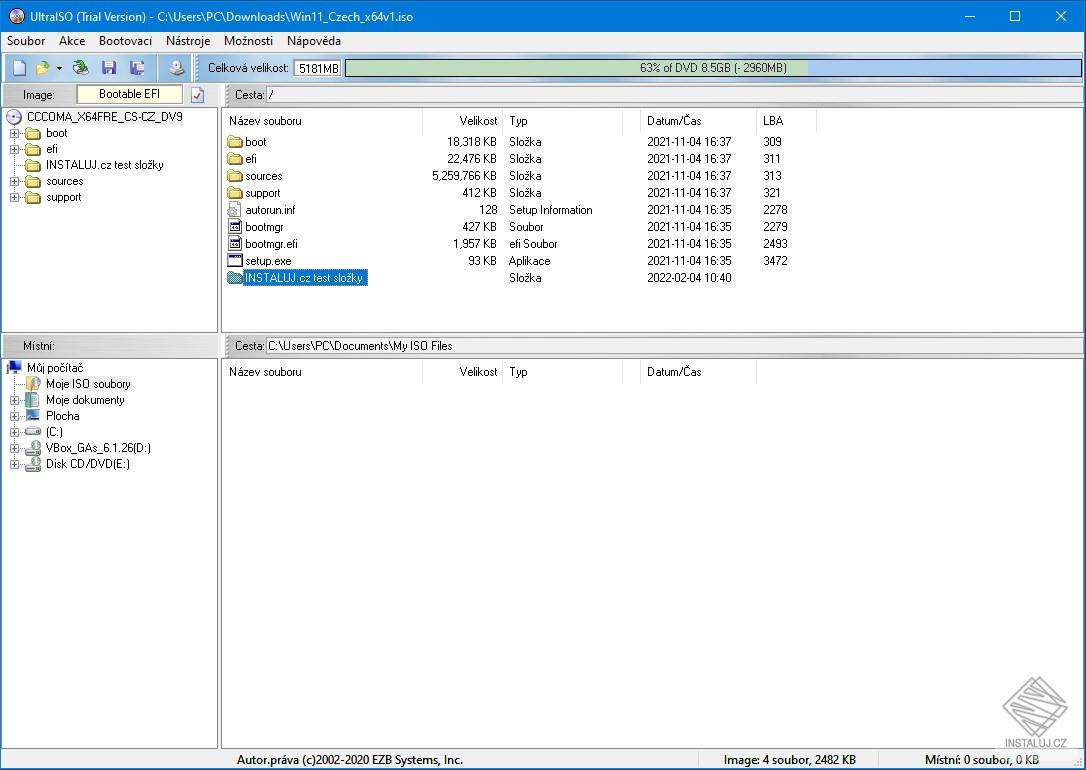Click the local Cesta path field
The width and height of the screenshot is (1086, 770).
[x=674, y=346]
